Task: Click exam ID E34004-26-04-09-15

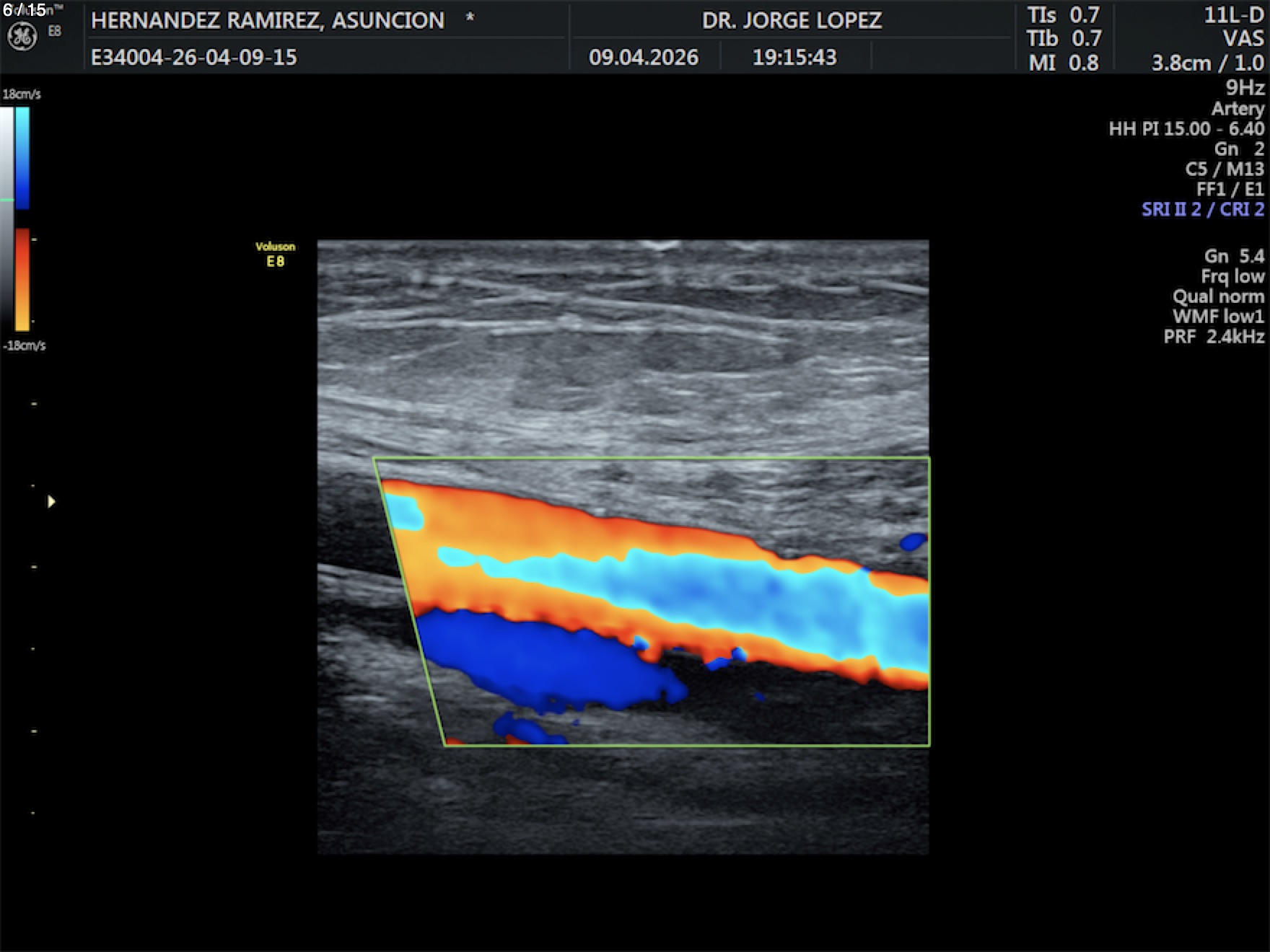Action: coord(194,58)
